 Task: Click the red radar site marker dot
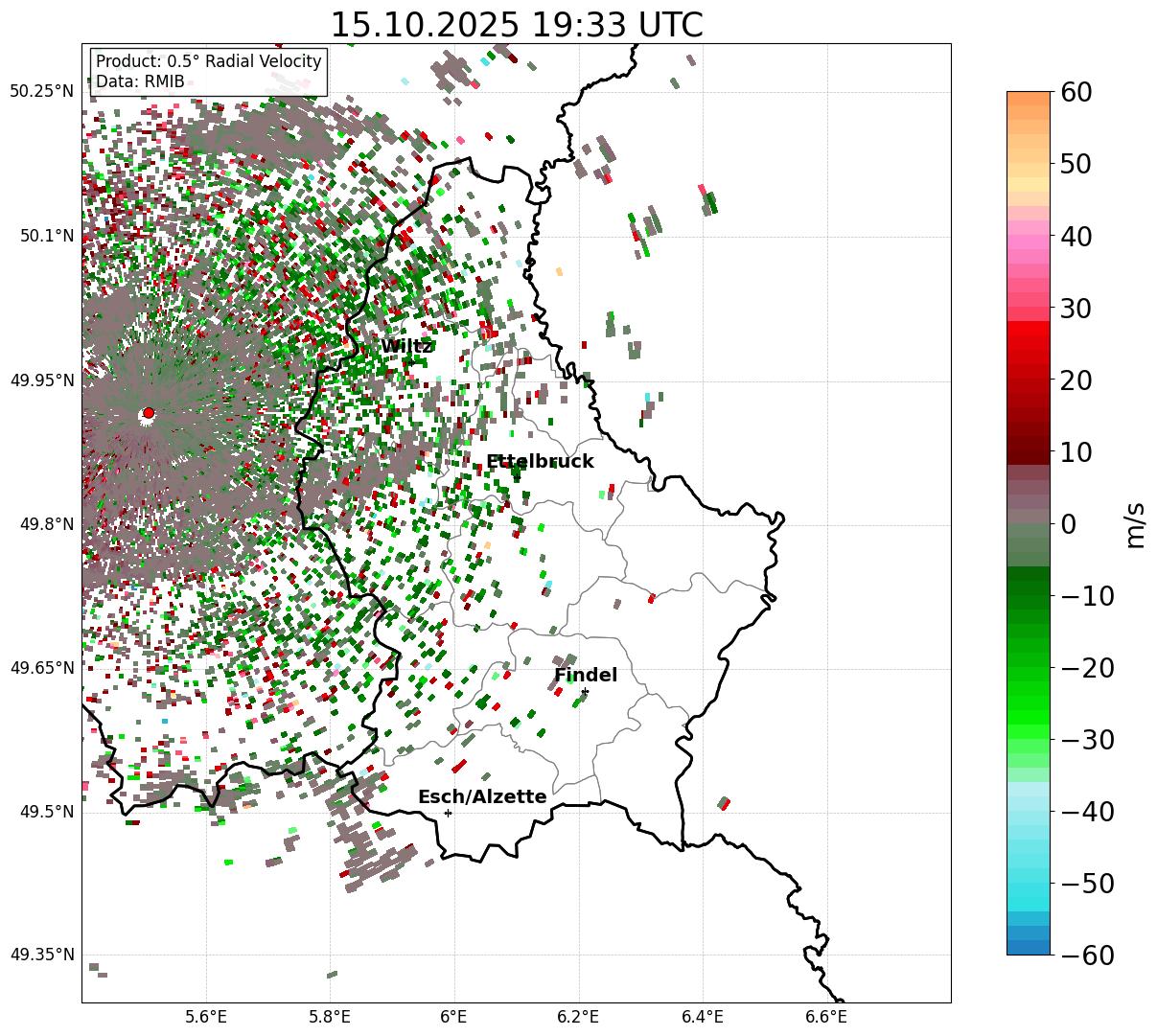[148, 414]
